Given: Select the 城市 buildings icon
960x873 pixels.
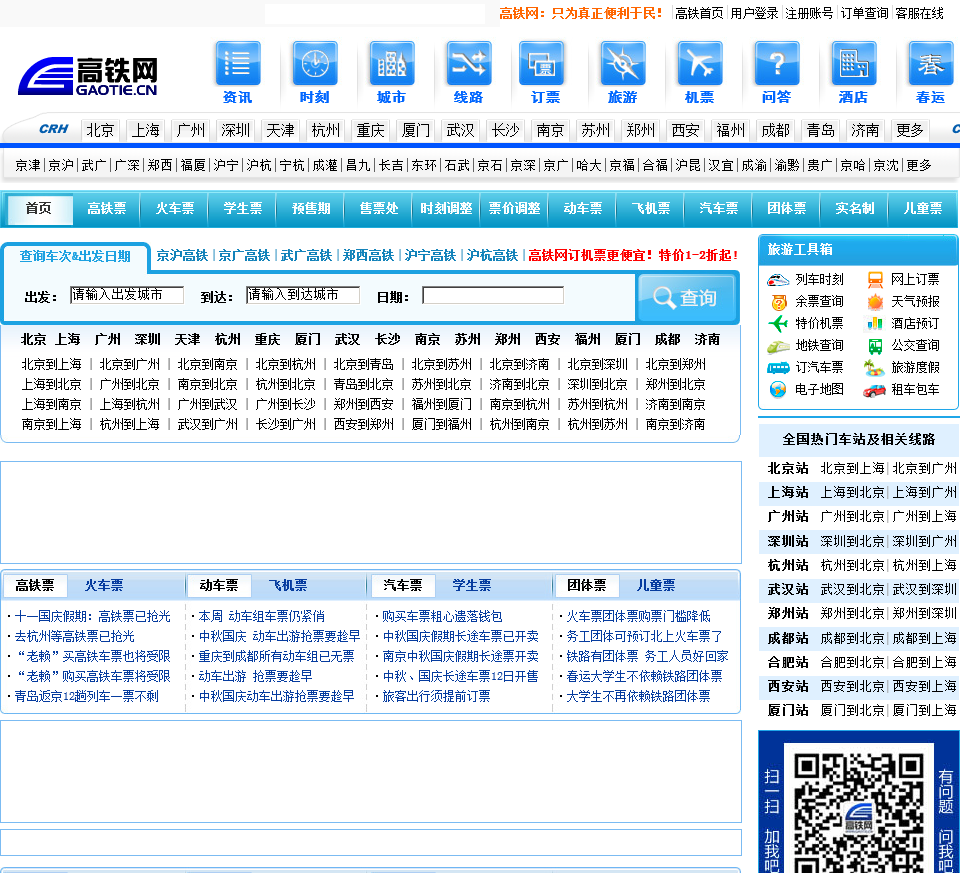Looking at the screenshot, I should point(391,64).
